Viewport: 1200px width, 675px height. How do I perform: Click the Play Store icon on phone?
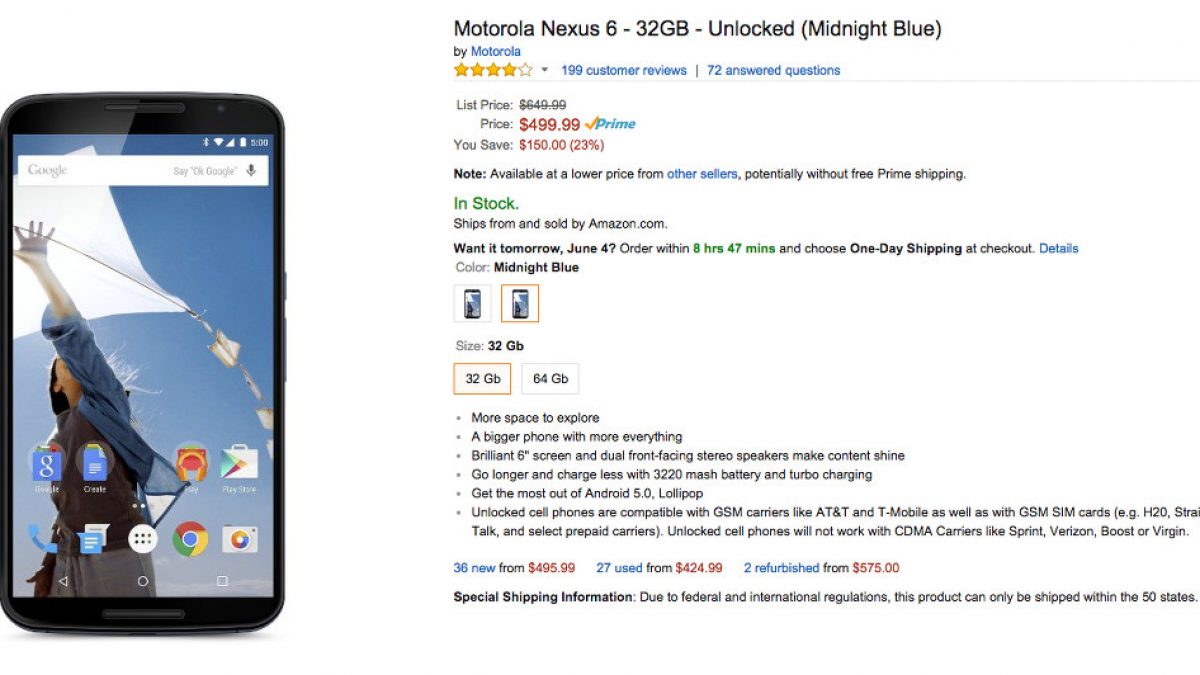click(239, 463)
